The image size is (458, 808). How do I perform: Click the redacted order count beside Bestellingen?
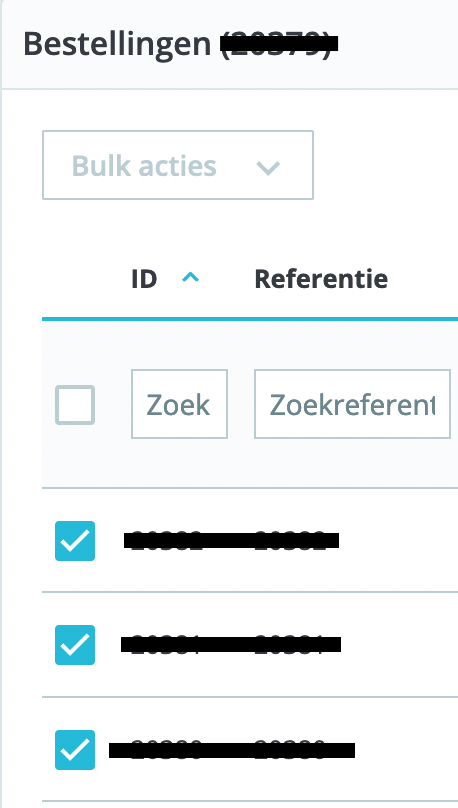click(x=279, y=44)
